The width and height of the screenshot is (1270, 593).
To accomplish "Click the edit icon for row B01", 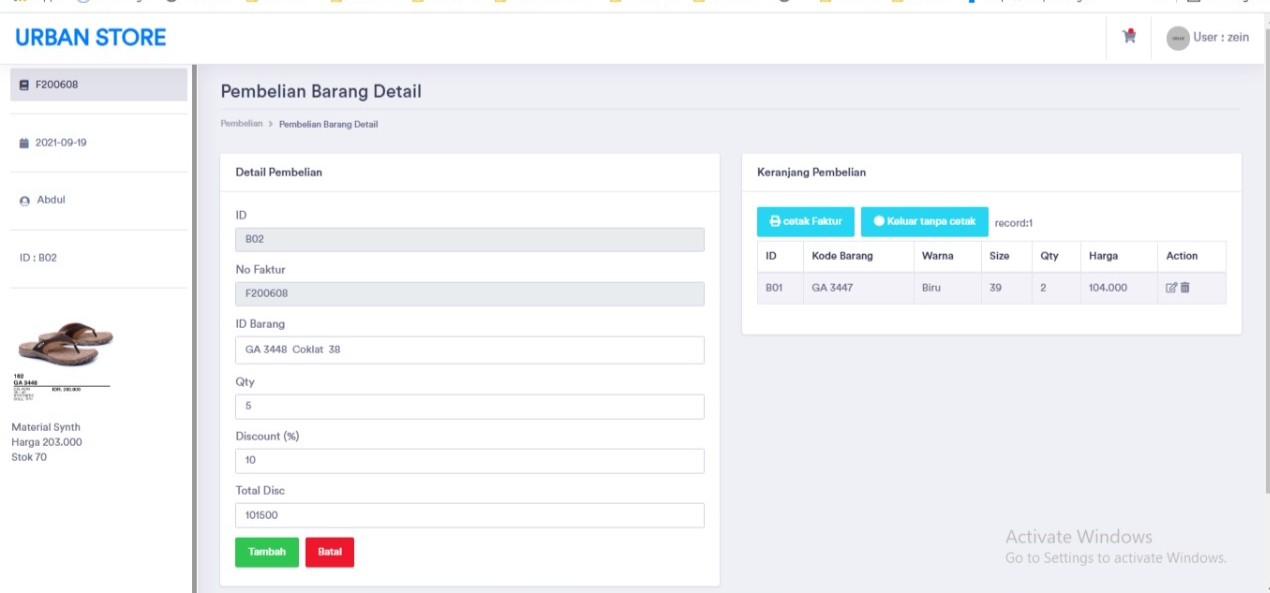I will coord(1171,288).
